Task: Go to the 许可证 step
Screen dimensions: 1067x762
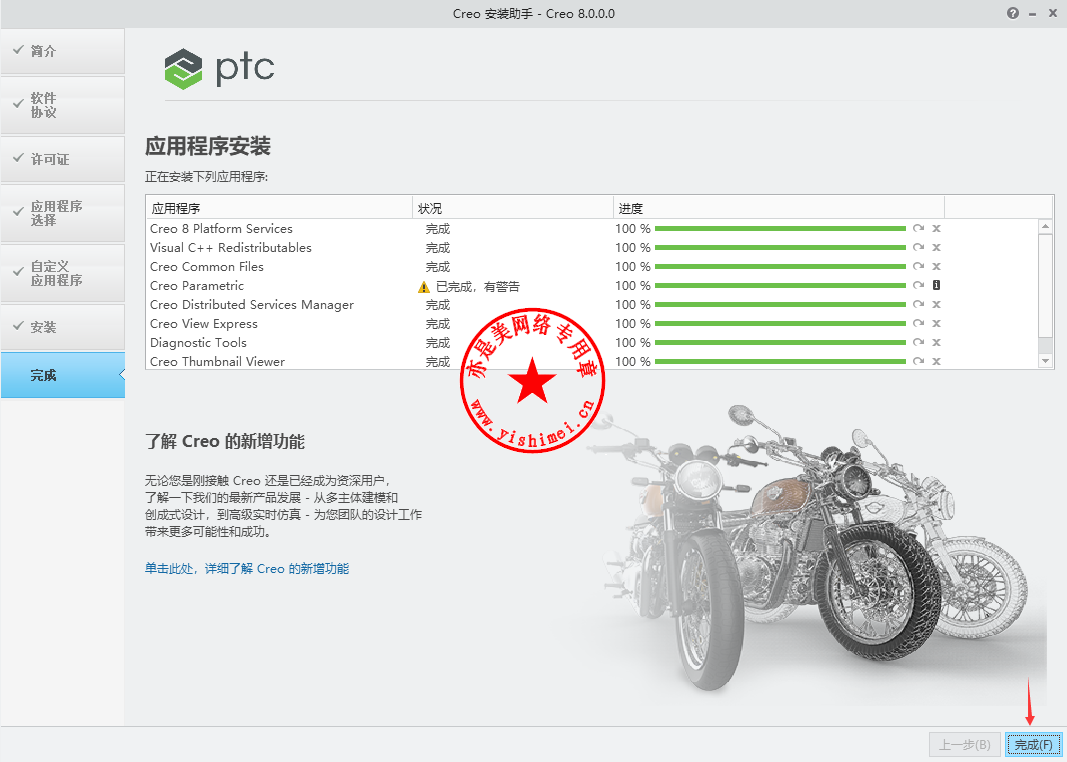Action: pos(63,159)
